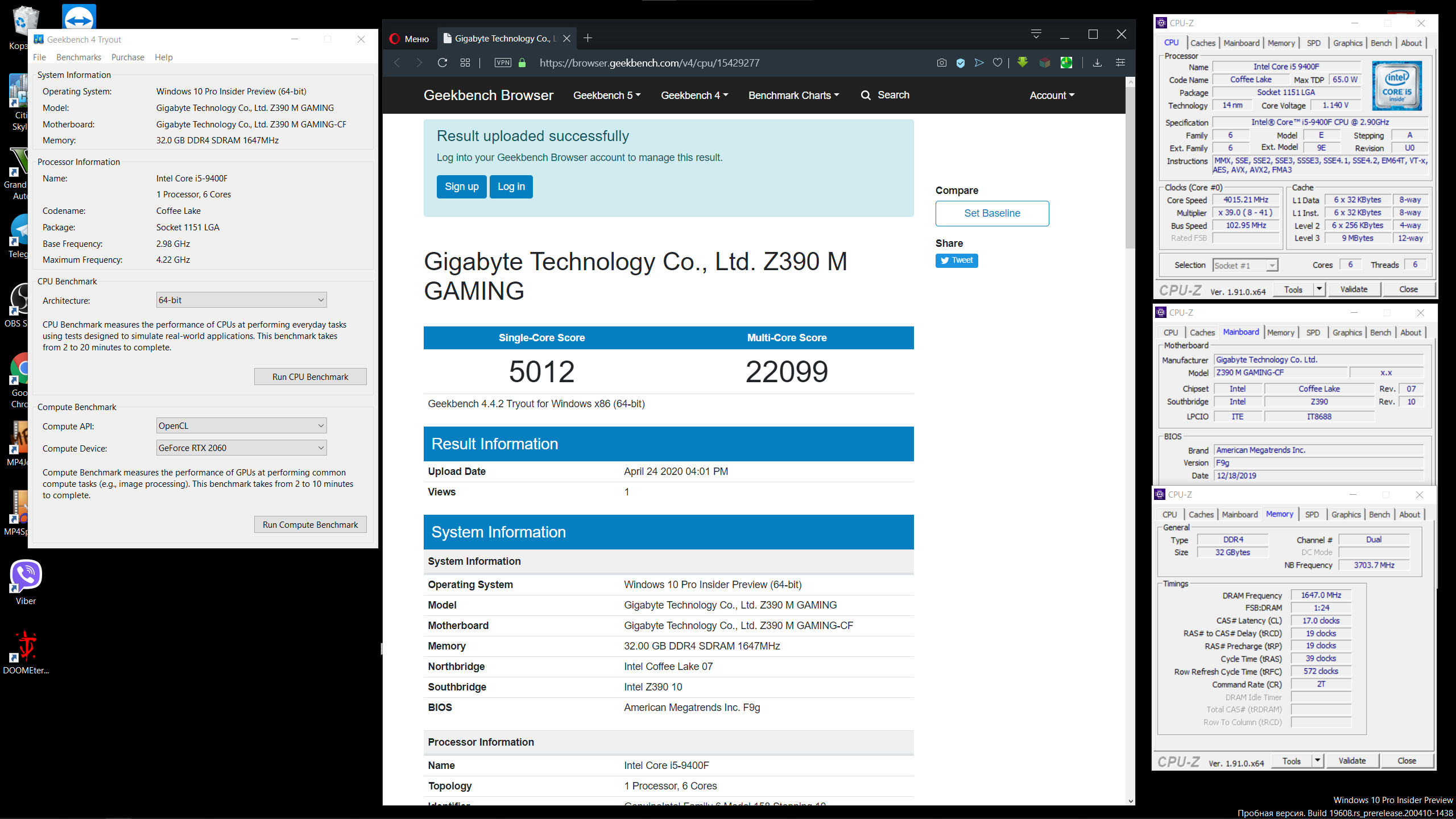This screenshot has height=819, width=1456.
Task: Open Opera speed dial grid icon
Action: pyautogui.click(x=465, y=63)
